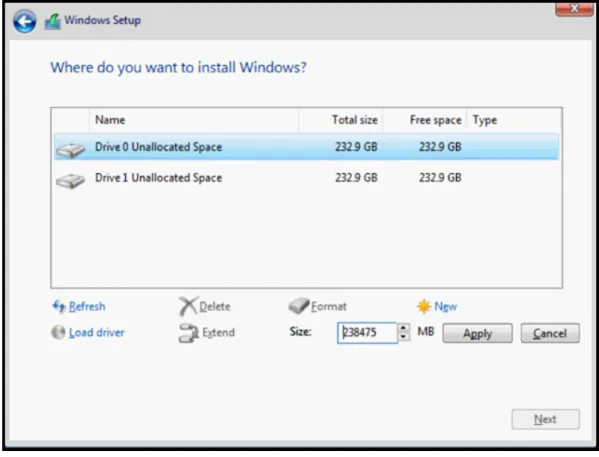Click the Next button

tap(546, 419)
